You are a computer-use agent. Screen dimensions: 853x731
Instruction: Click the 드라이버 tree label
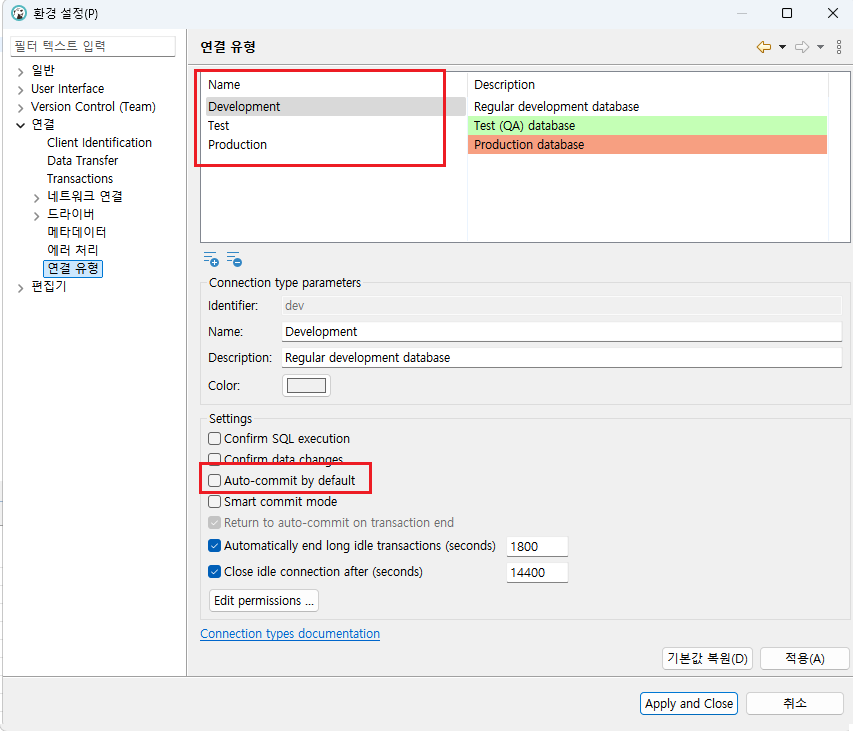click(x=71, y=214)
